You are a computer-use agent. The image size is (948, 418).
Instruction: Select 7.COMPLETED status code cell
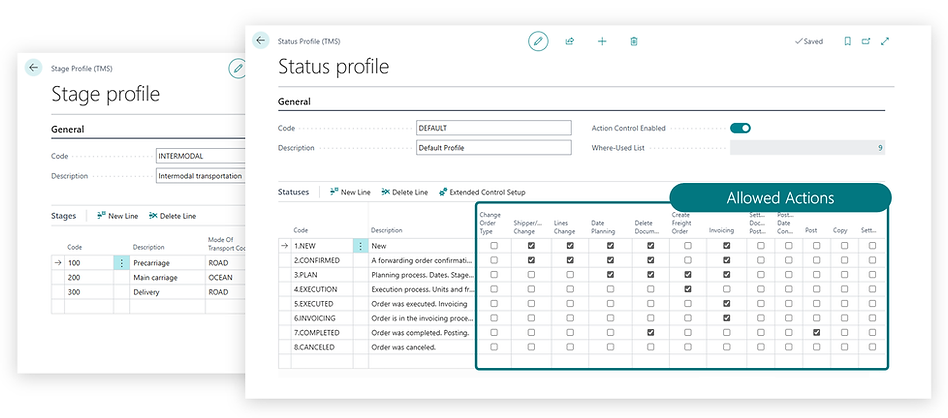(x=322, y=333)
